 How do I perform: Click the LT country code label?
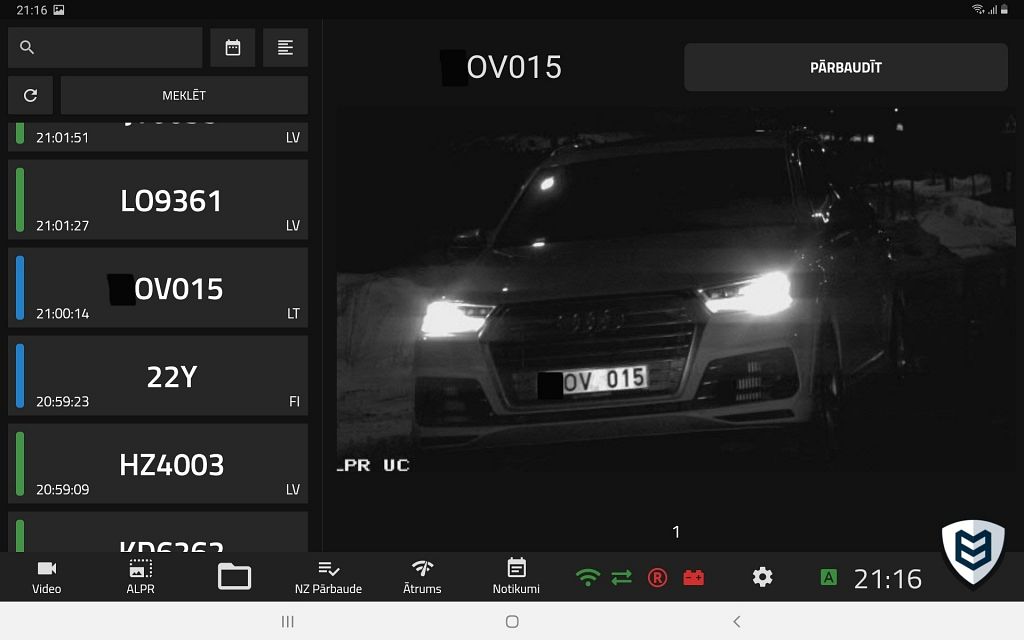[293, 313]
